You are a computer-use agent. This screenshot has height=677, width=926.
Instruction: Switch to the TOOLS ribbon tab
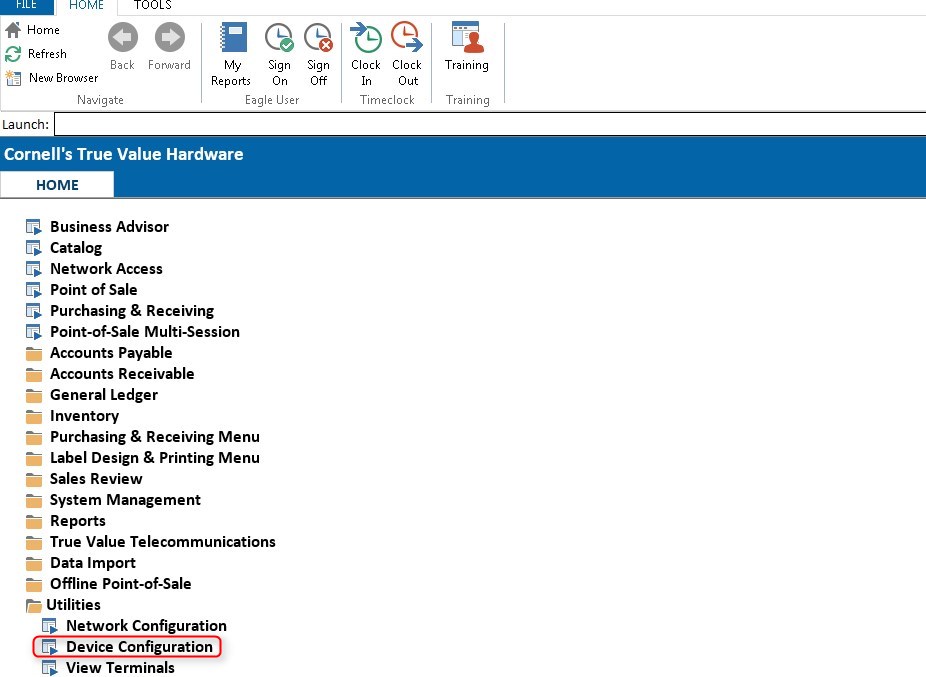coord(152,6)
